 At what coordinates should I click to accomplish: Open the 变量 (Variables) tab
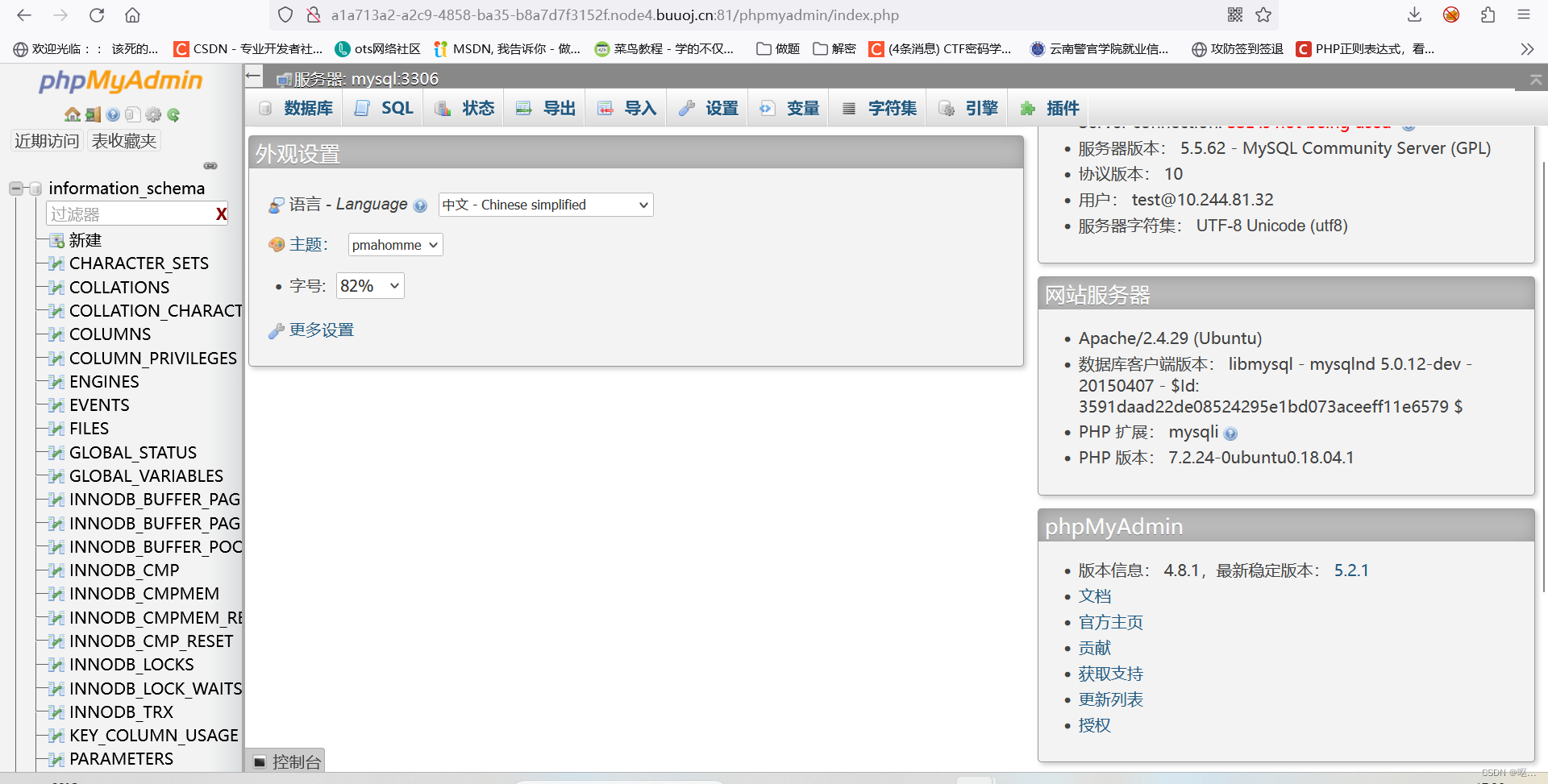(x=789, y=108)
